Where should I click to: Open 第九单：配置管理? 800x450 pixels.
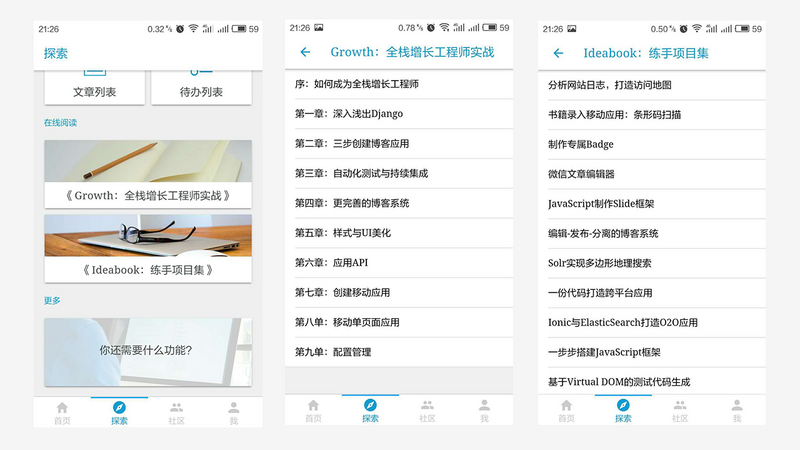[x=399, y=352]
